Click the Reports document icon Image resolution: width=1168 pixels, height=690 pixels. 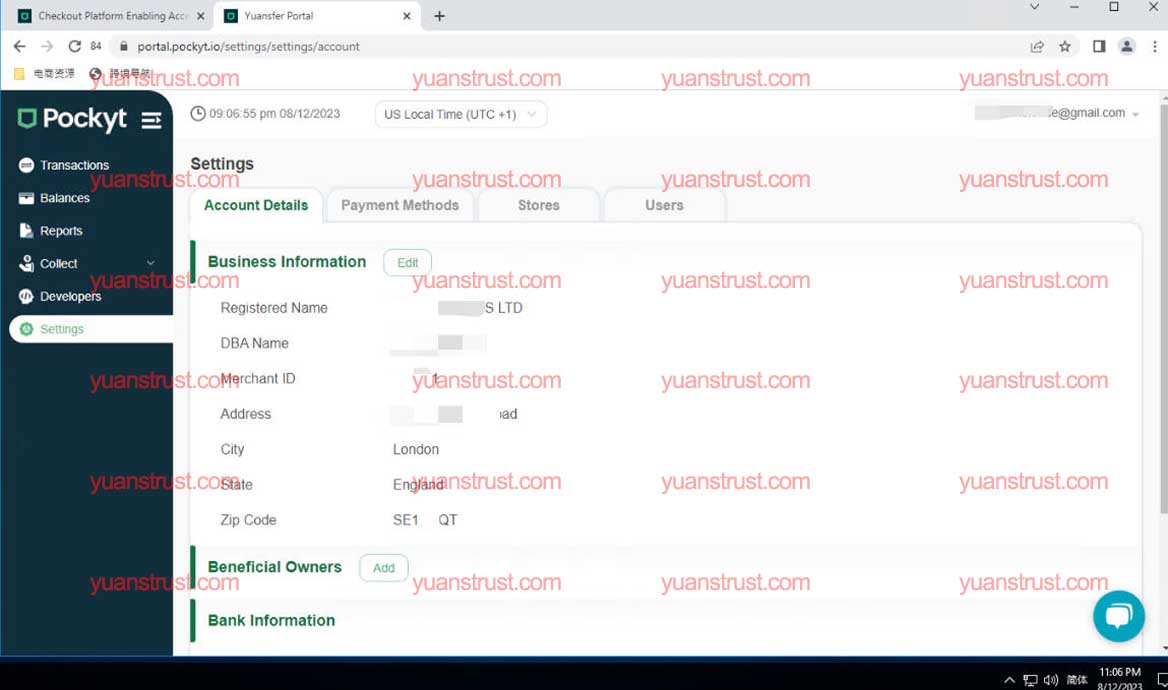tap(26, 231)
